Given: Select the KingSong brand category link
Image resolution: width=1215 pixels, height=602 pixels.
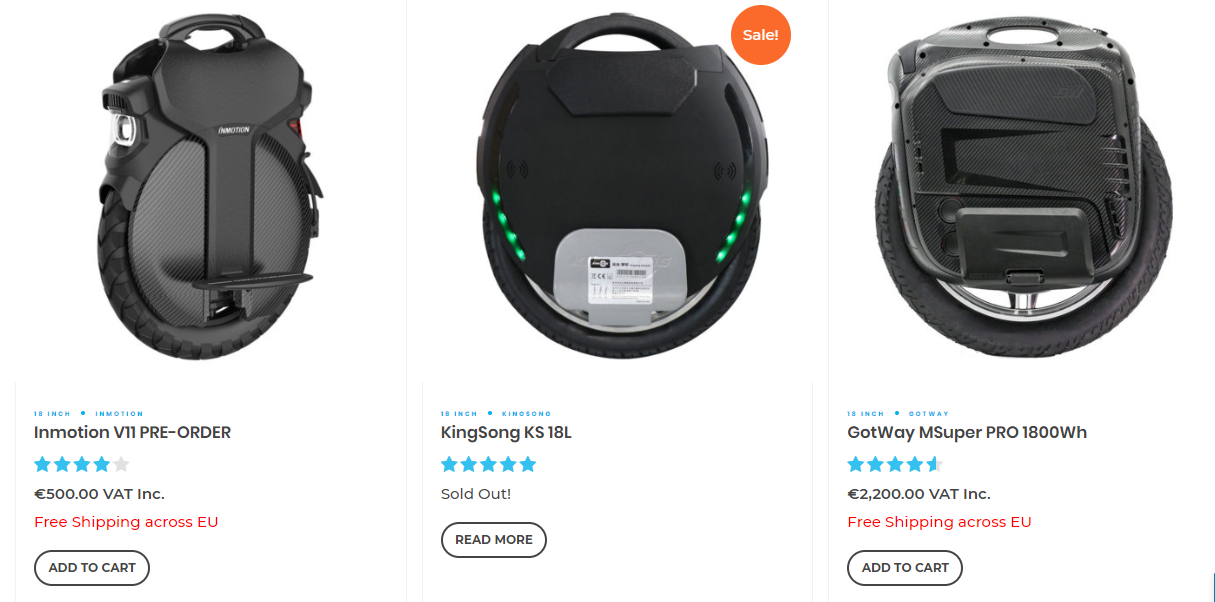Looking at the screenshot, I should point(526,414).
